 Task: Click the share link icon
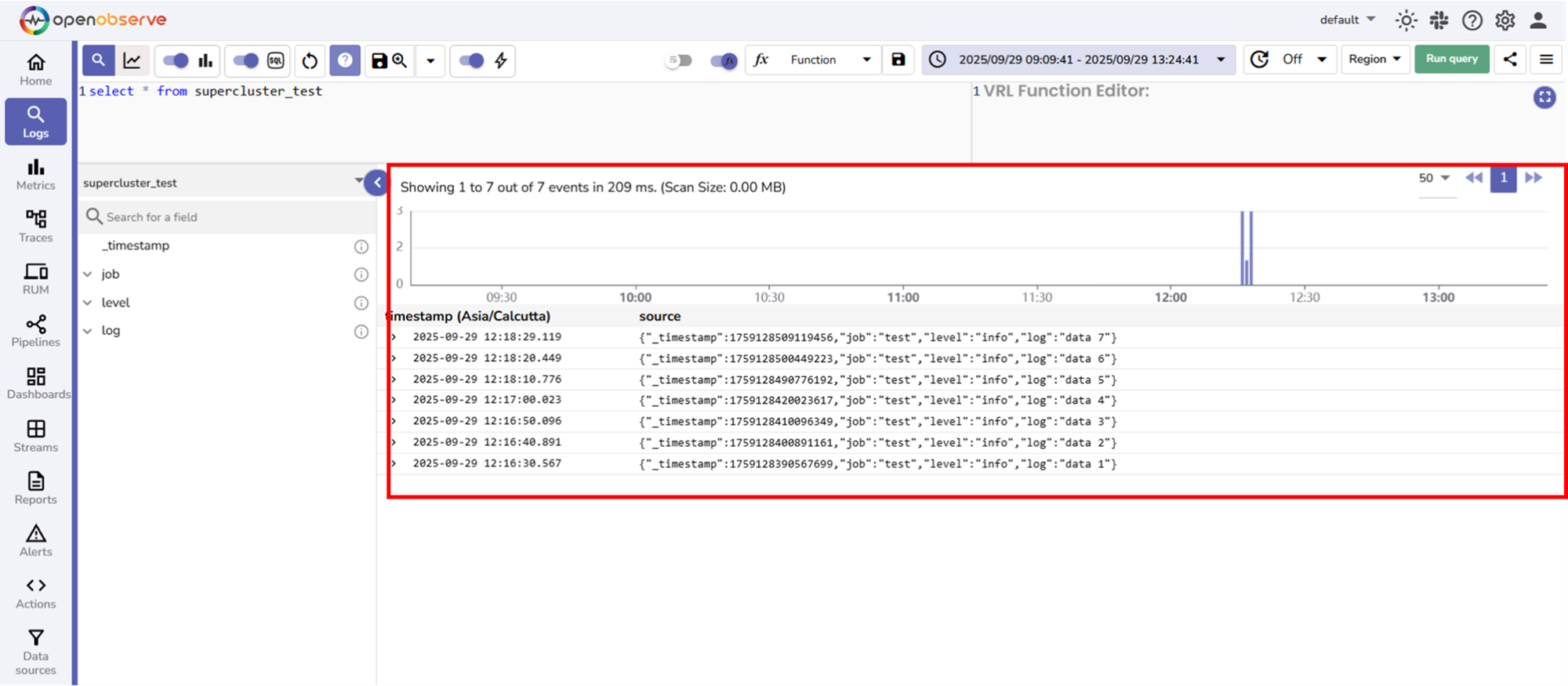point(1510,60)
